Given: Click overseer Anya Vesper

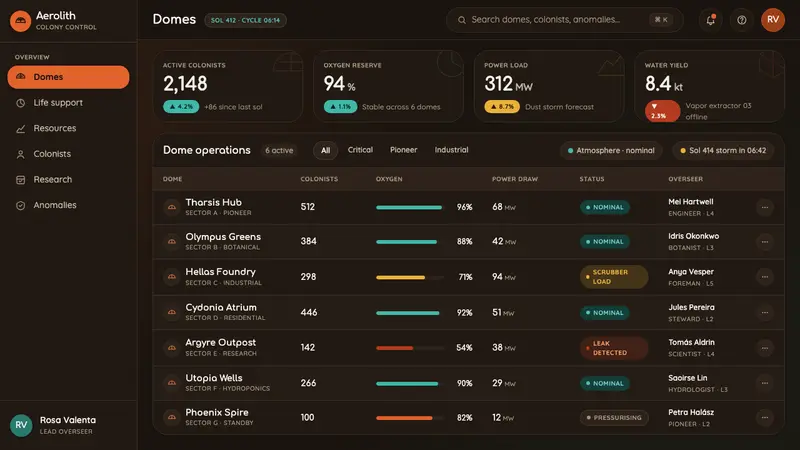Looking at the screenshot, I should [691, 272].
